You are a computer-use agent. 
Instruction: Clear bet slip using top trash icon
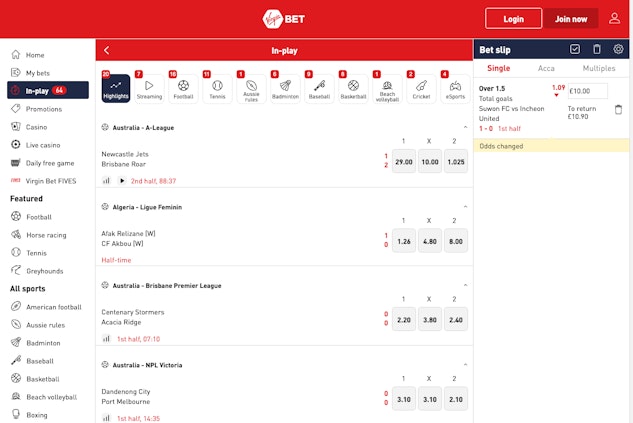597,49
